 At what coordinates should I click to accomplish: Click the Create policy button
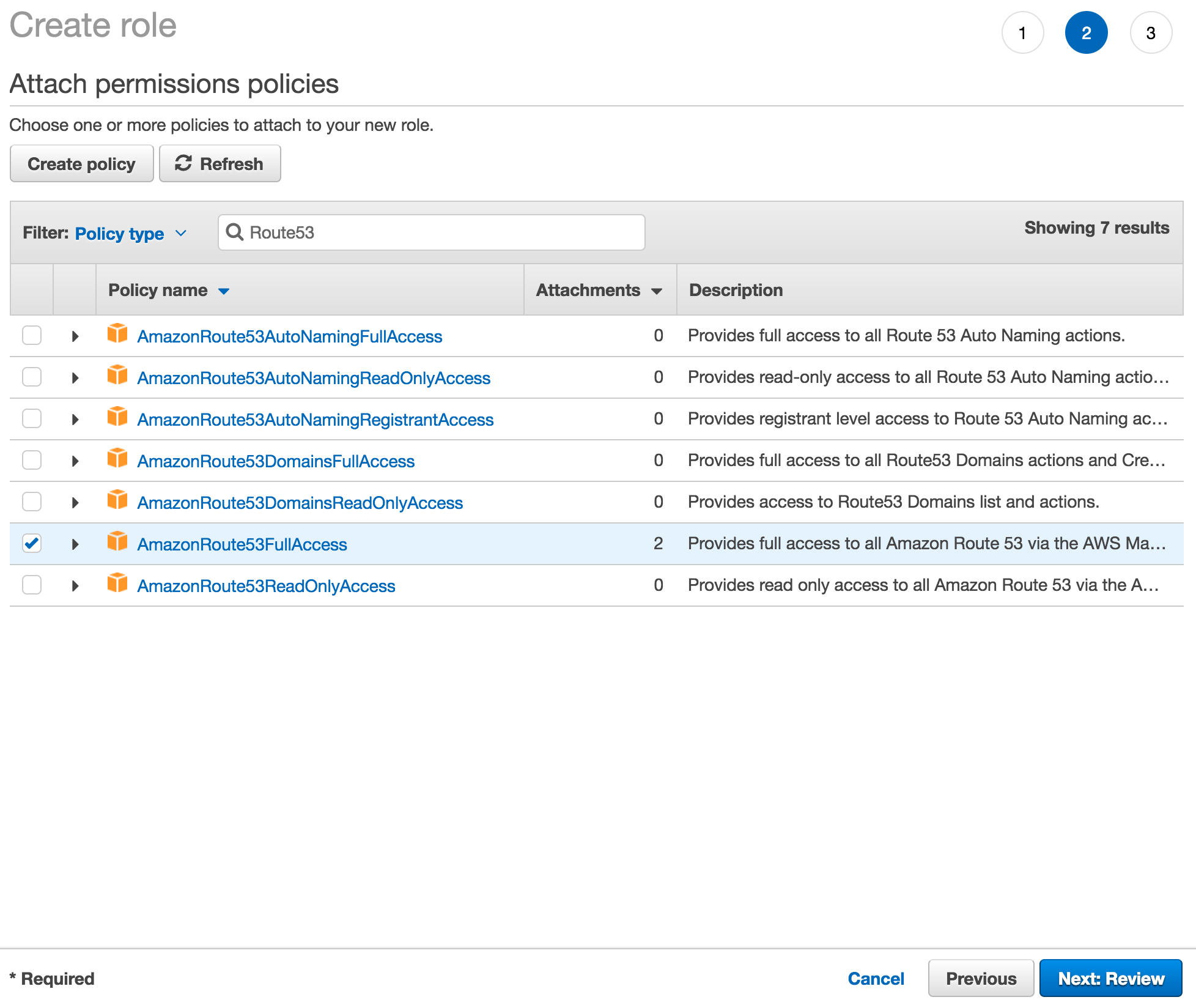pyautogui.click(x=81, y=164)
